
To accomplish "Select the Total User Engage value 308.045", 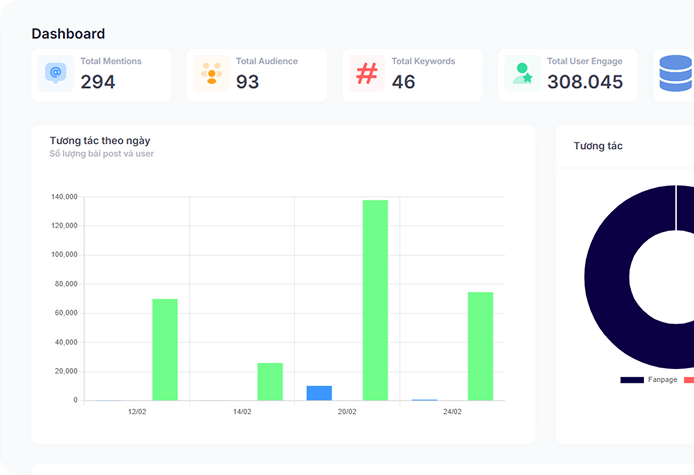I will 585,82.
